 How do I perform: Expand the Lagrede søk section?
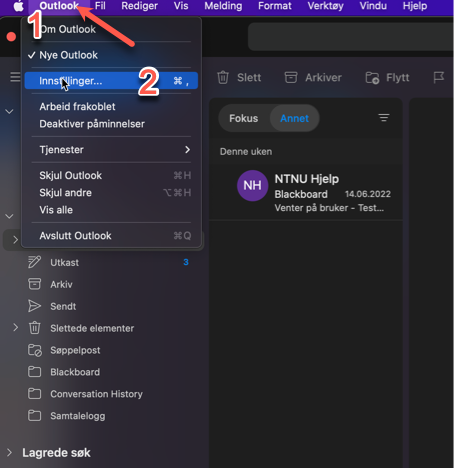click(x=9, y=453)
